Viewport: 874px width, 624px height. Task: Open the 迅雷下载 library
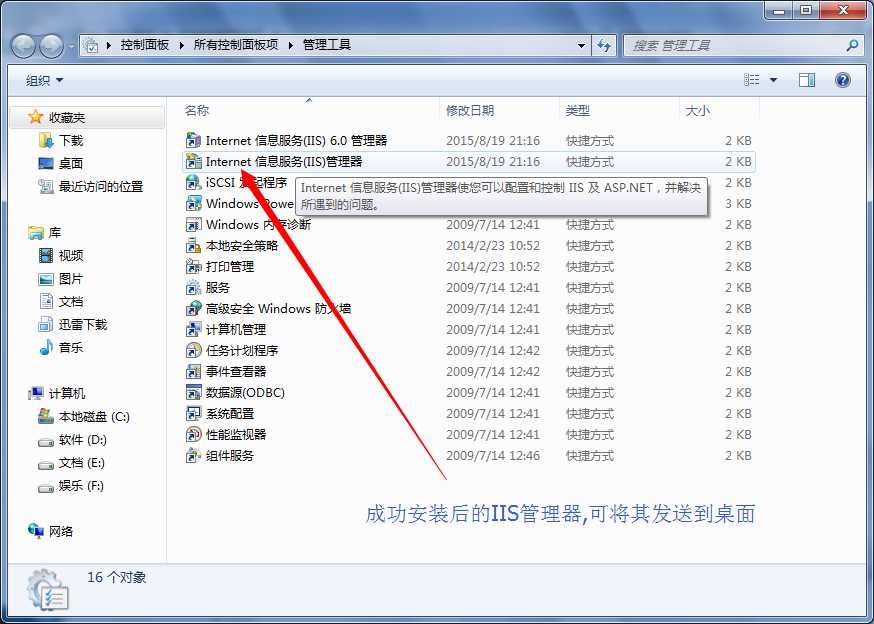tap(82, 325)
